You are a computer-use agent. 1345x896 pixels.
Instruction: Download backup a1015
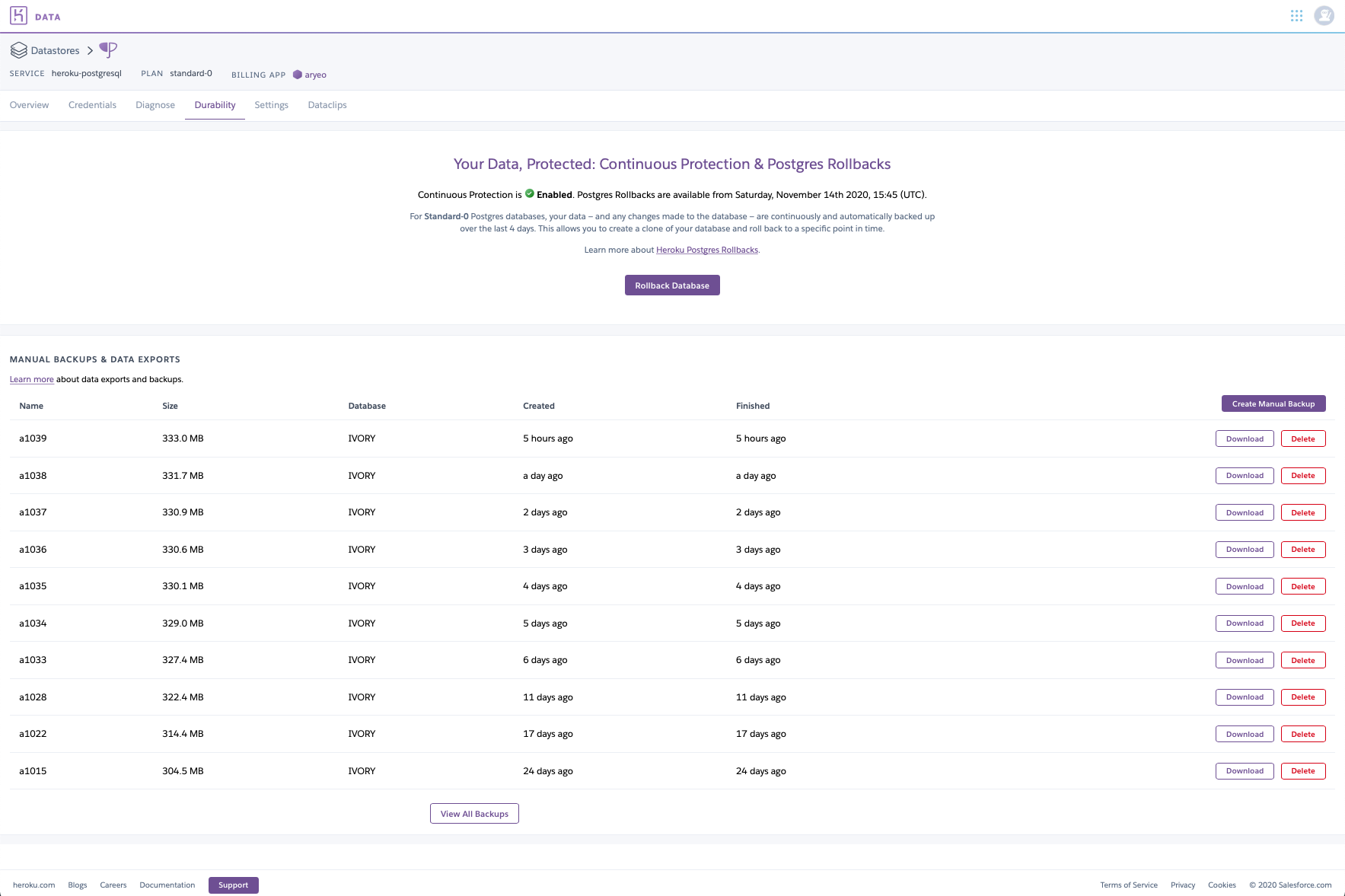click(1245, 771)
